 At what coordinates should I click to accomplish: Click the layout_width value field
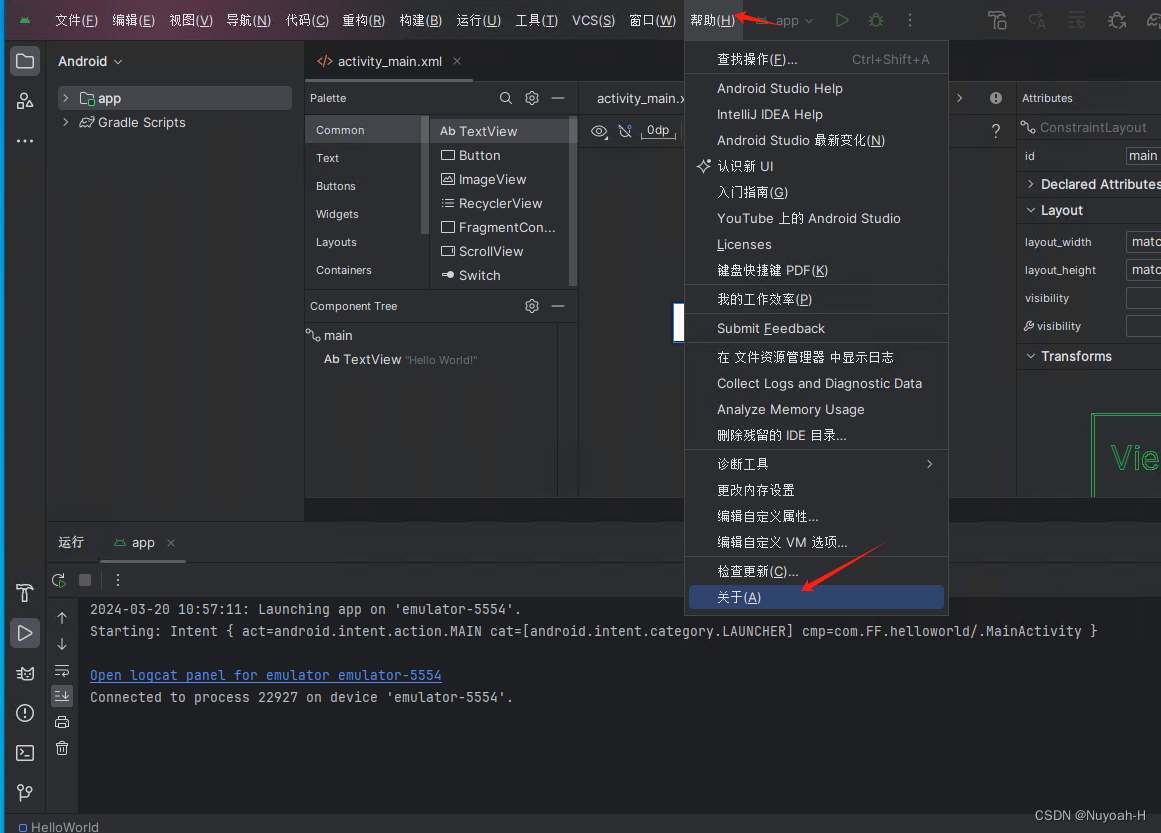coord(1142,241)
